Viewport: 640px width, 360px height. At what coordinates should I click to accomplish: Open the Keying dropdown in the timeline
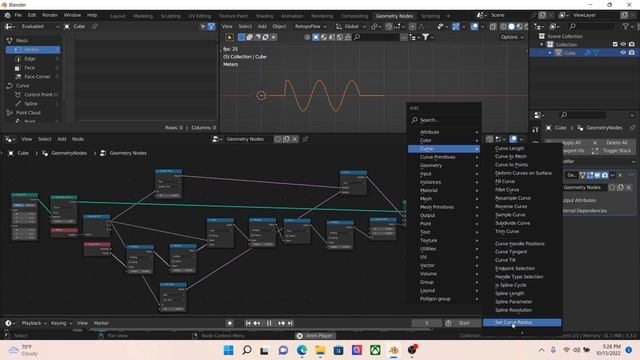pos(61,323)
